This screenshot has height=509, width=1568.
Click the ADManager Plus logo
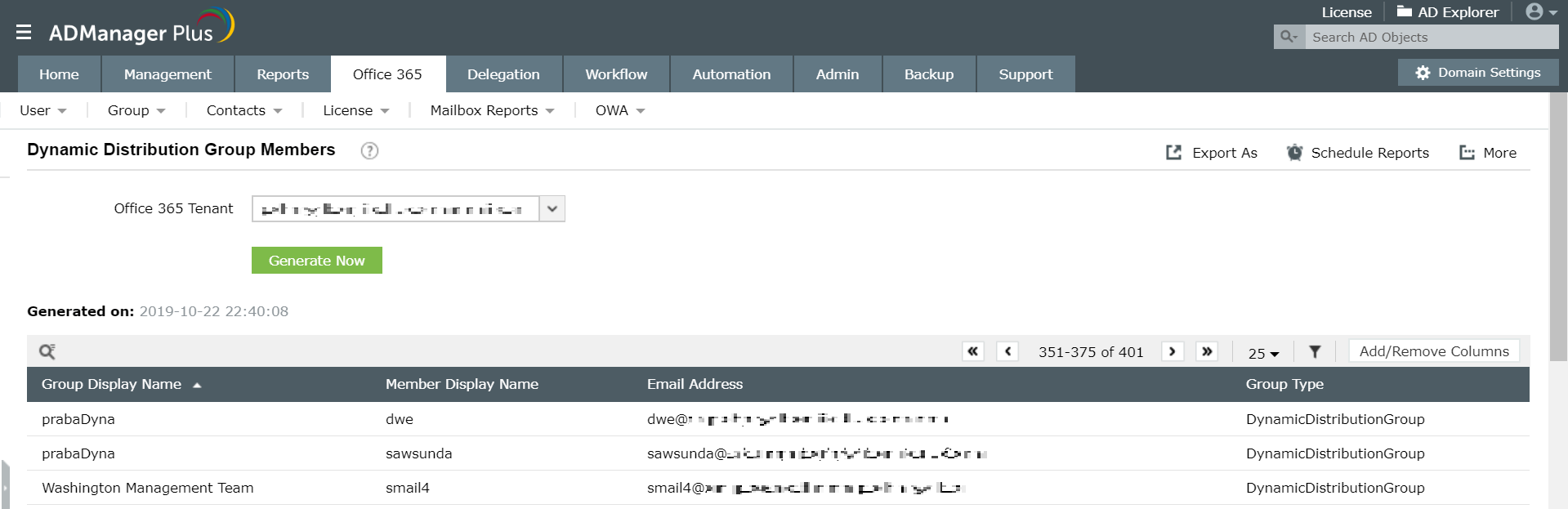coord(141,27)
